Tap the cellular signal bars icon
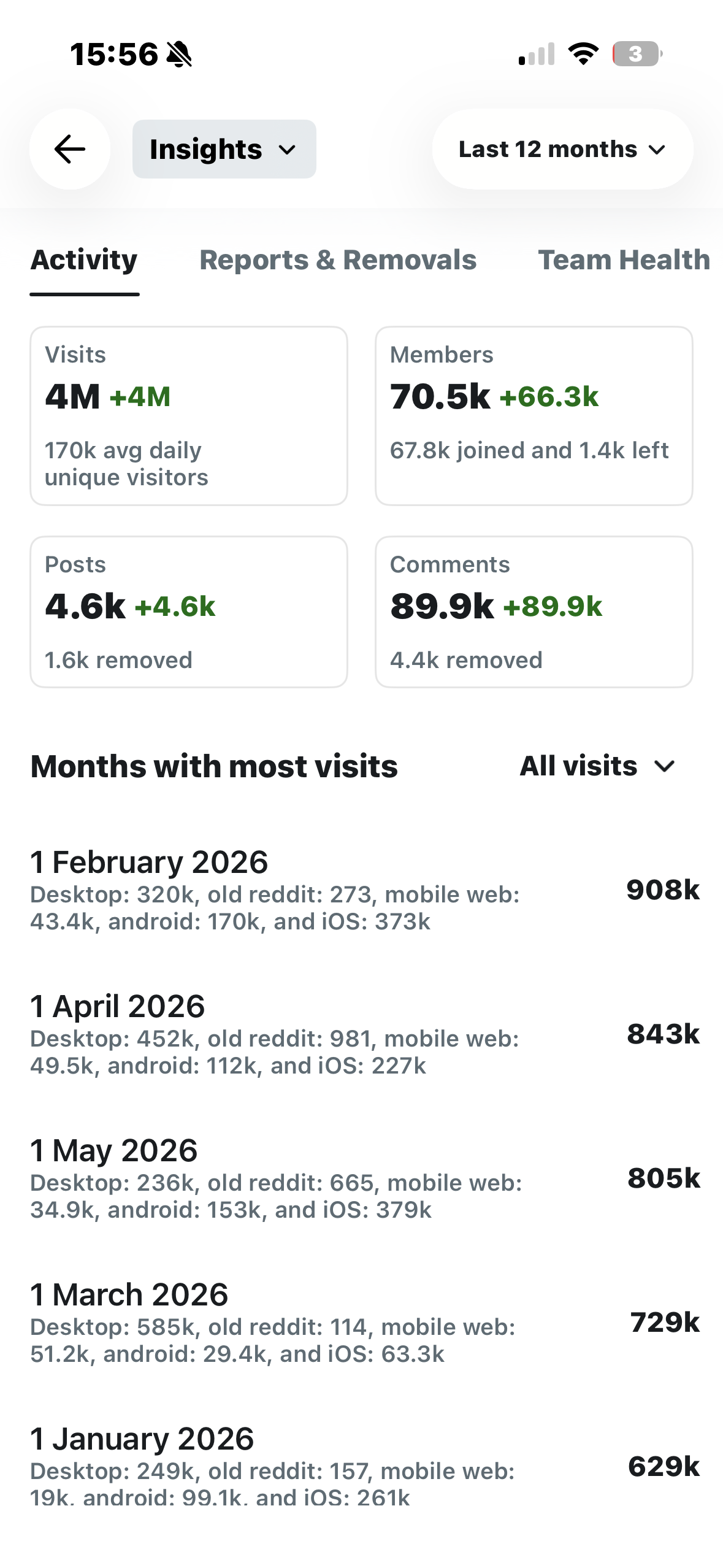This screenshot has height=1568, width=723. coord(537,54)
